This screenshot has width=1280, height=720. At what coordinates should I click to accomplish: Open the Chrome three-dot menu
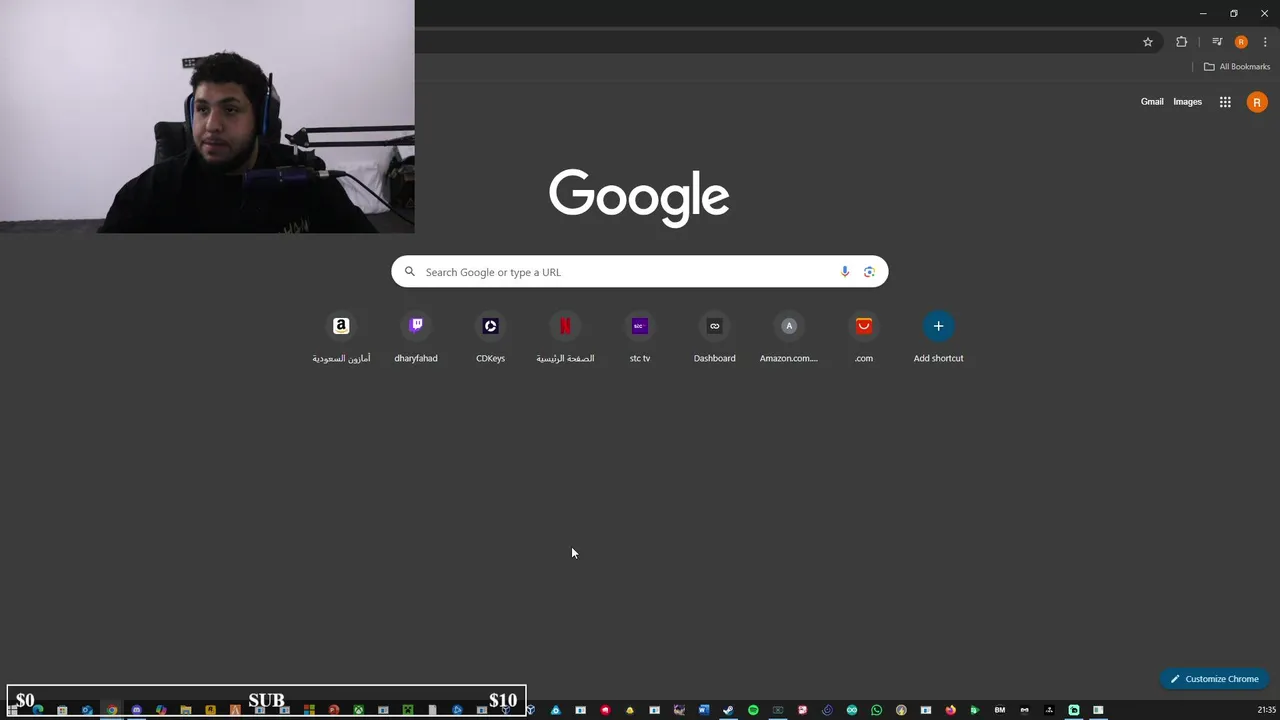[x=1265, y=42]
